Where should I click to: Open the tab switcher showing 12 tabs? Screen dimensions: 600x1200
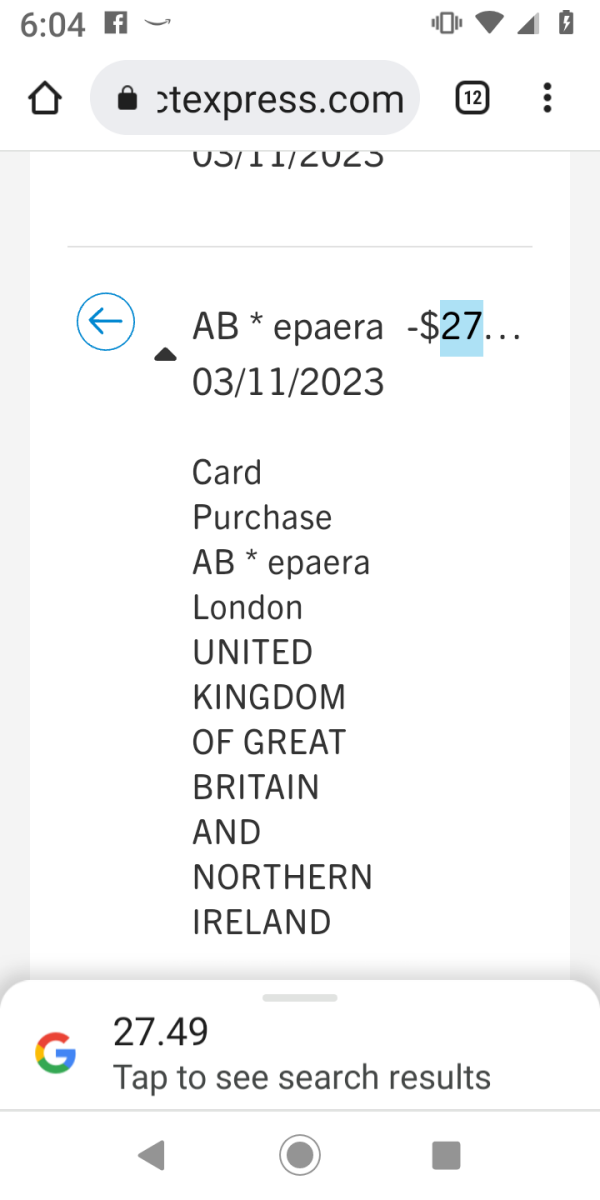[x=472, y=98]
